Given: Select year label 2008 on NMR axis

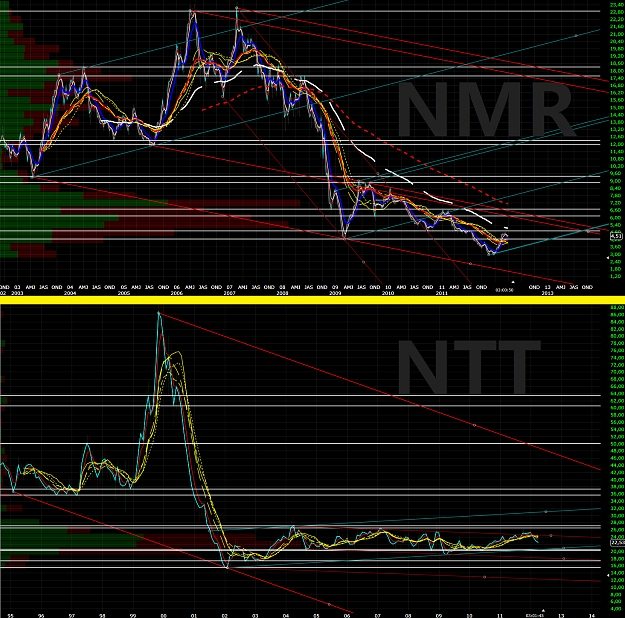Looking at the screenshot, I should 282,293.
